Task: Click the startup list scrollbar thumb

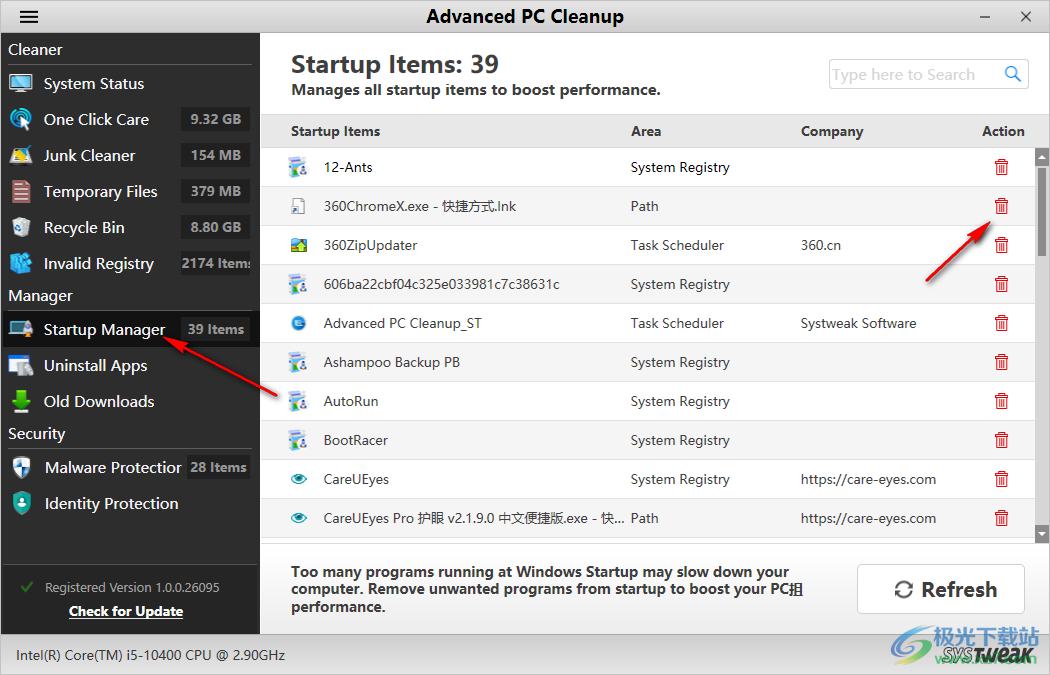Action: point(1041,212)
